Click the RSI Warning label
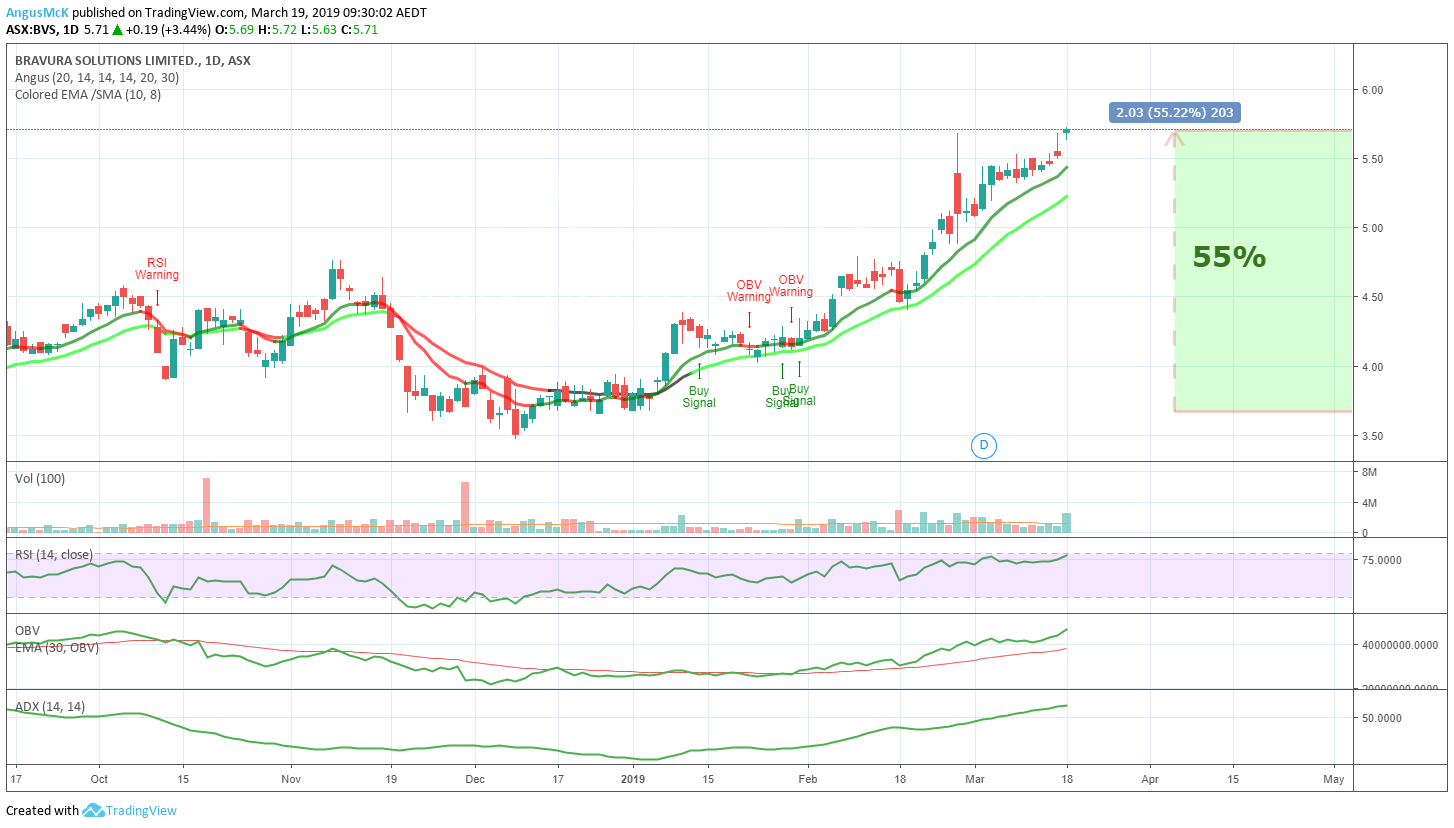The width and height of the screenshot is (1454, 828). (157, 268)
